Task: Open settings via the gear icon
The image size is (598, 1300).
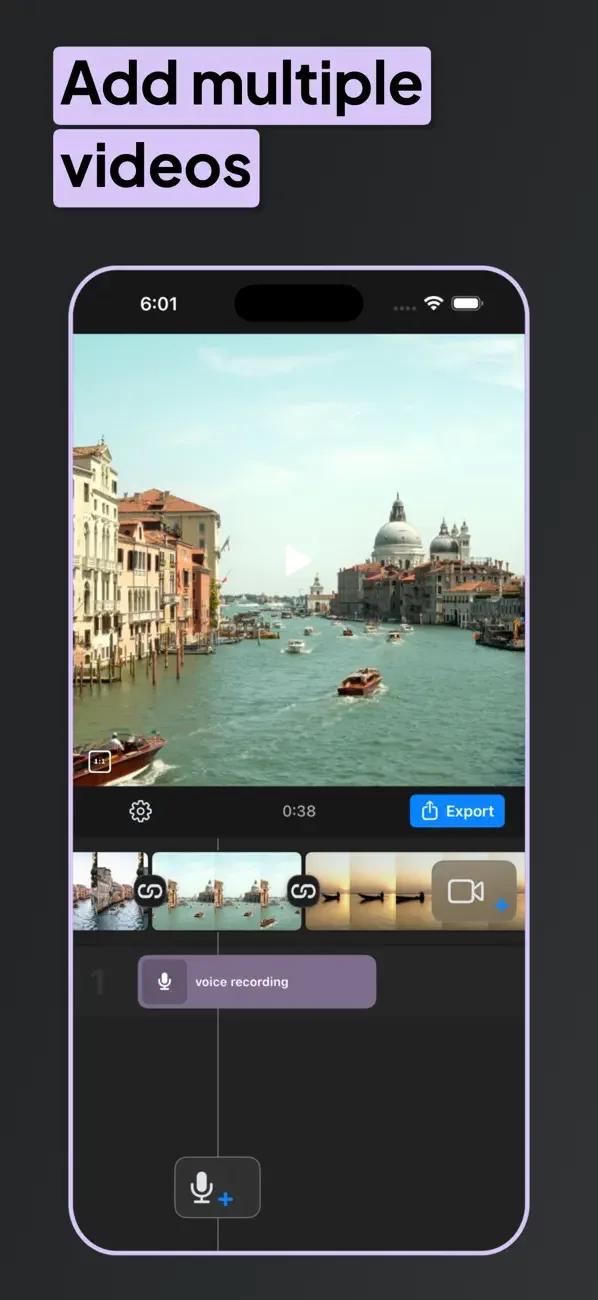Action: point(141,811)
